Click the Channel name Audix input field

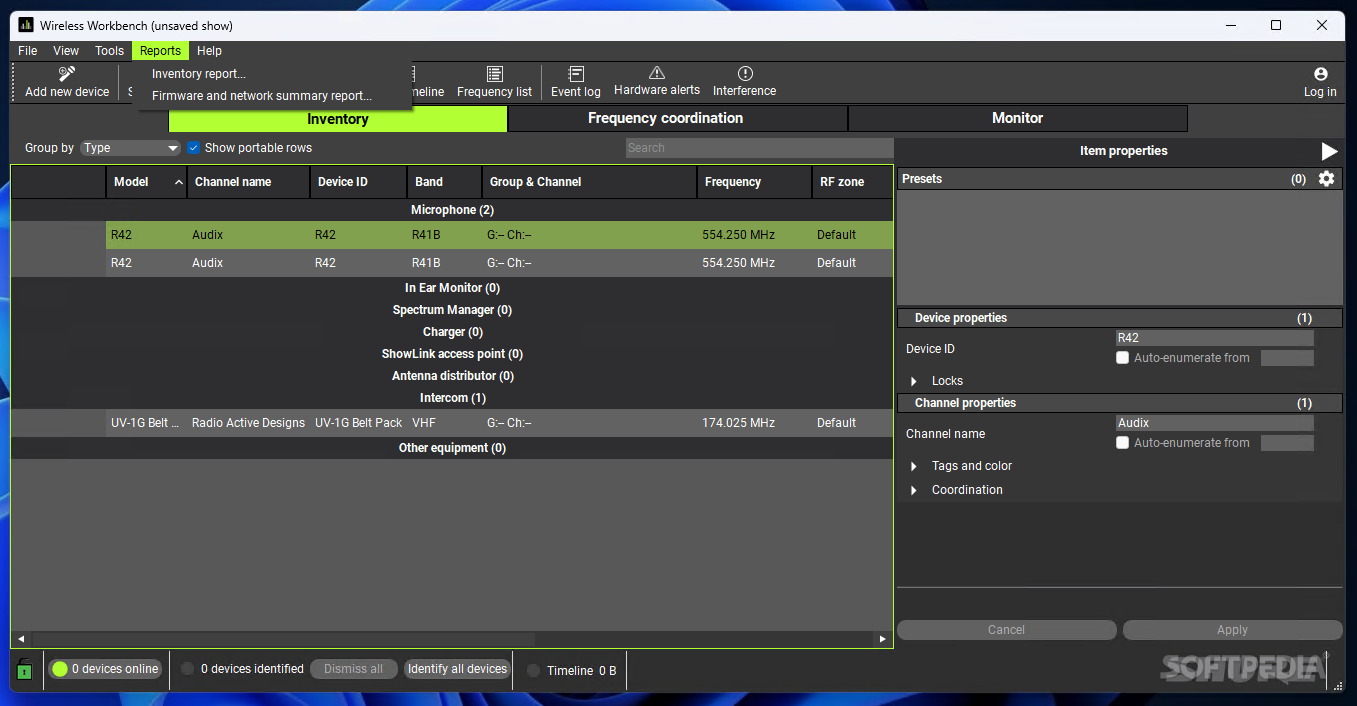1214,423
